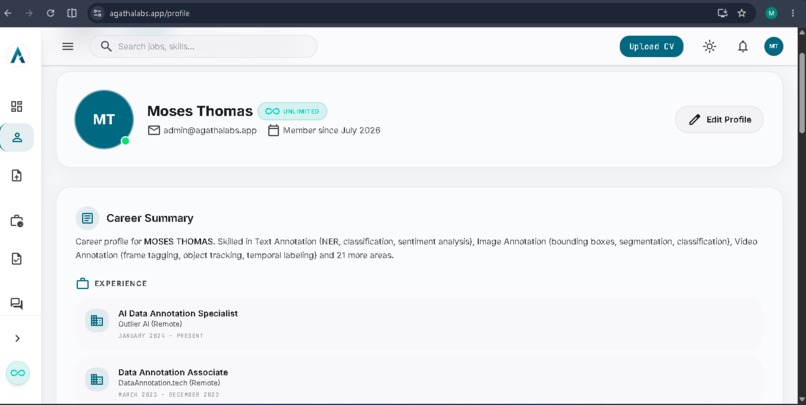Open notifications bell icon
Image resolution: width=806 pixels, height=405 pixels.
pyautogui.click(x=743, y=46)
